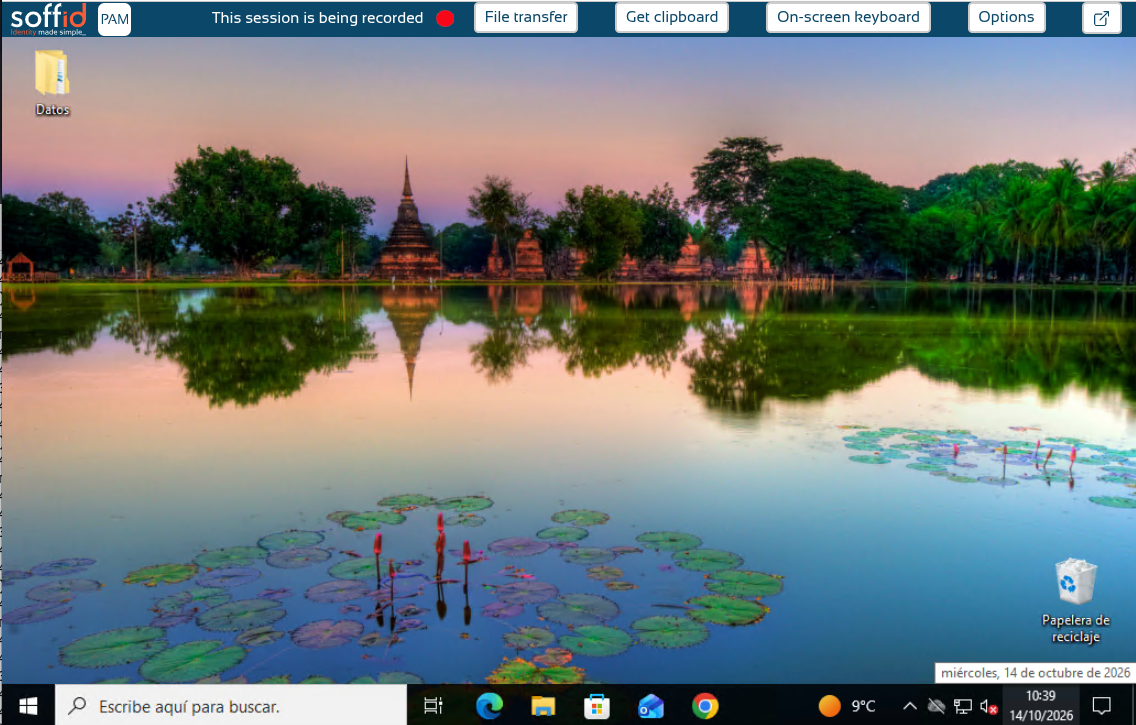Open the Windows Start menu
1136x725 pixels.
[x=28, y=705]
